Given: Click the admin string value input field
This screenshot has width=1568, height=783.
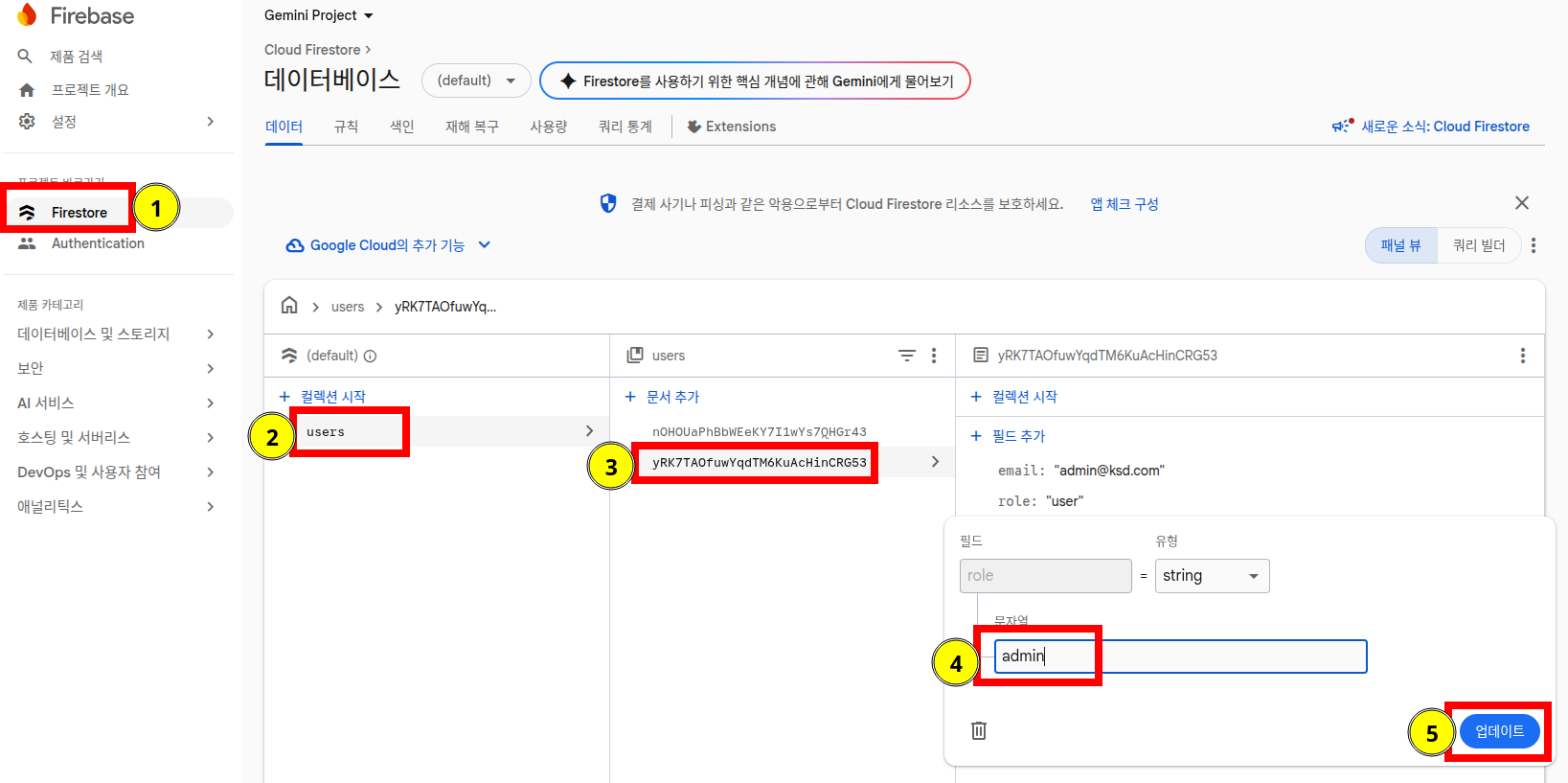Looking at the screenshot, I should click(1180, 656).
